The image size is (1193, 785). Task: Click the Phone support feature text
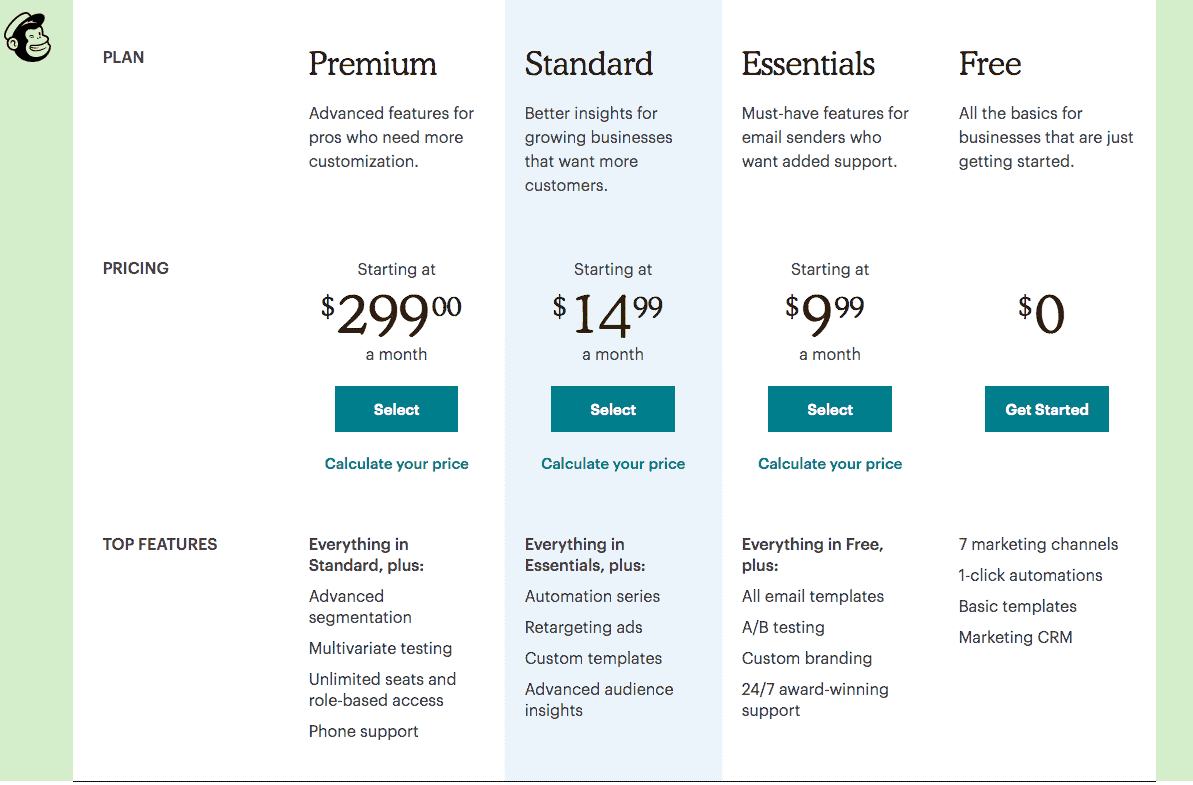(x=364, y=732)
